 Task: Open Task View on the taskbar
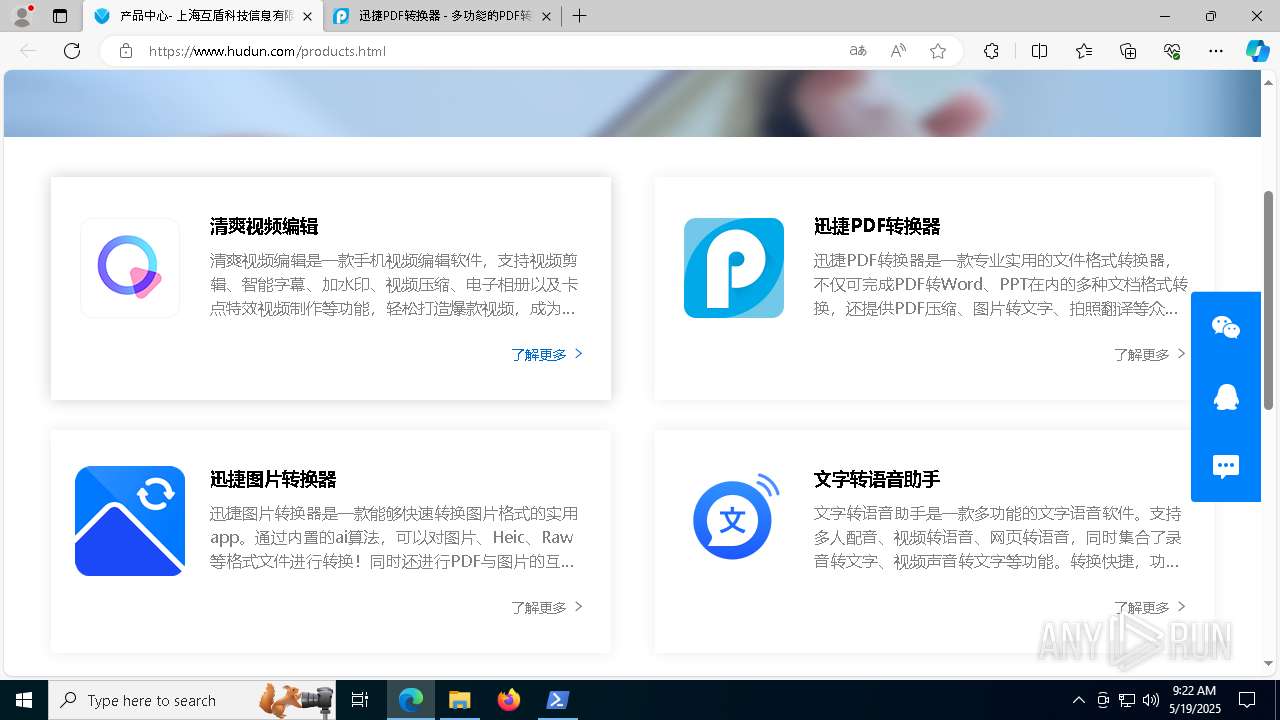click(x=360, y=700)
